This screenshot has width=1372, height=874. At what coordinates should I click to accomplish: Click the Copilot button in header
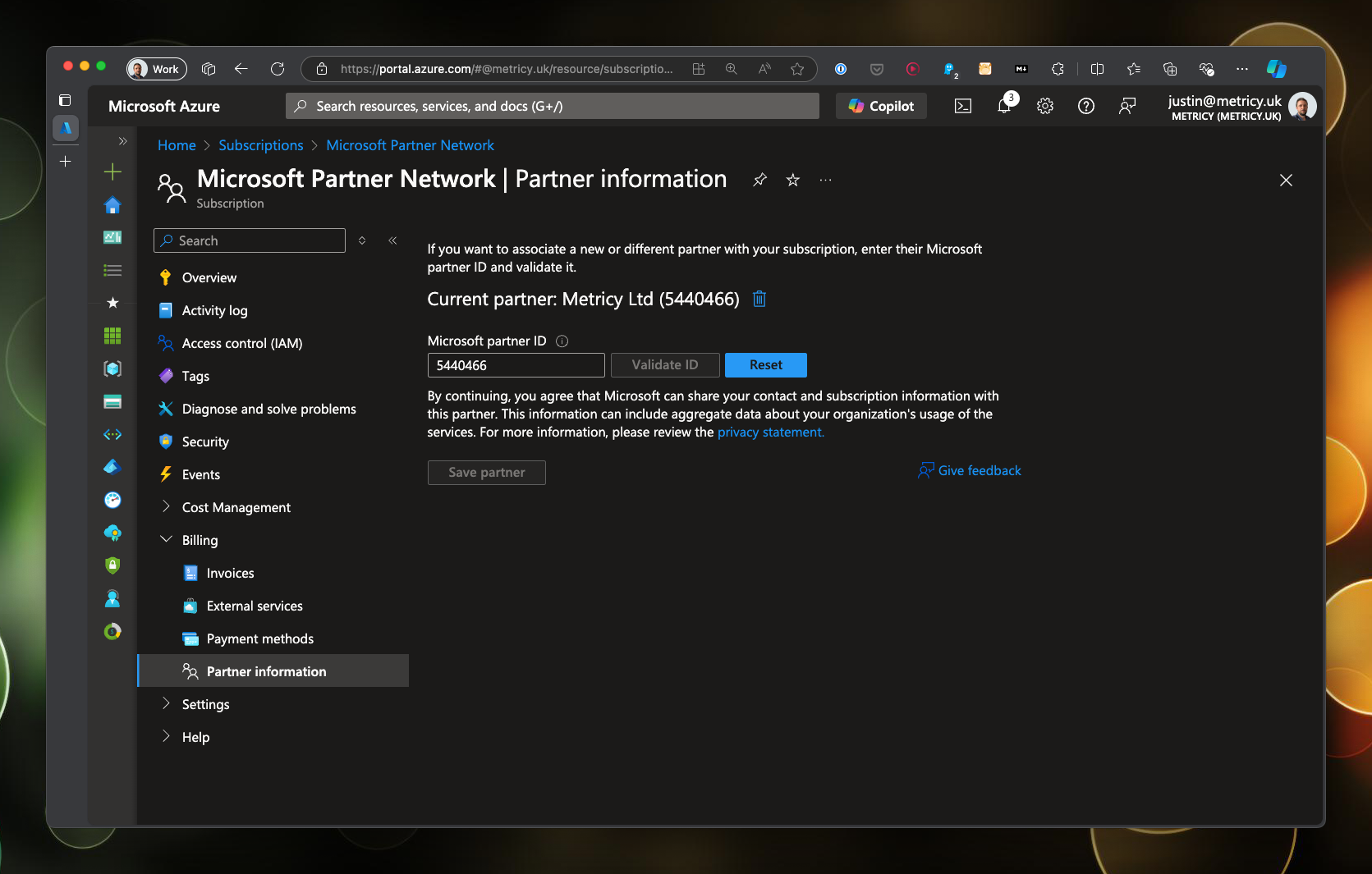(x=881, y=106)
